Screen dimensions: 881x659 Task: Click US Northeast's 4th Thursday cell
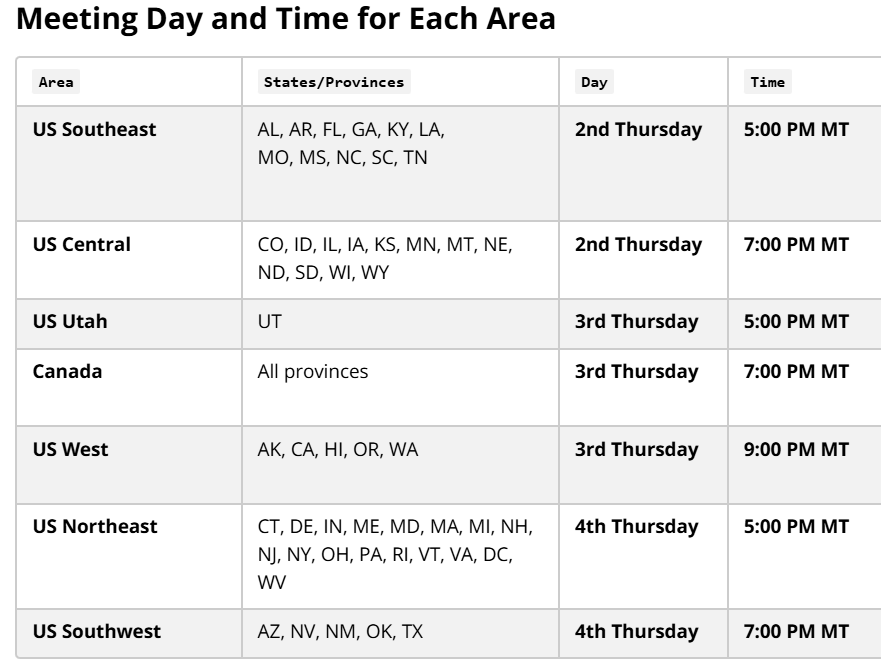[643, 556]
